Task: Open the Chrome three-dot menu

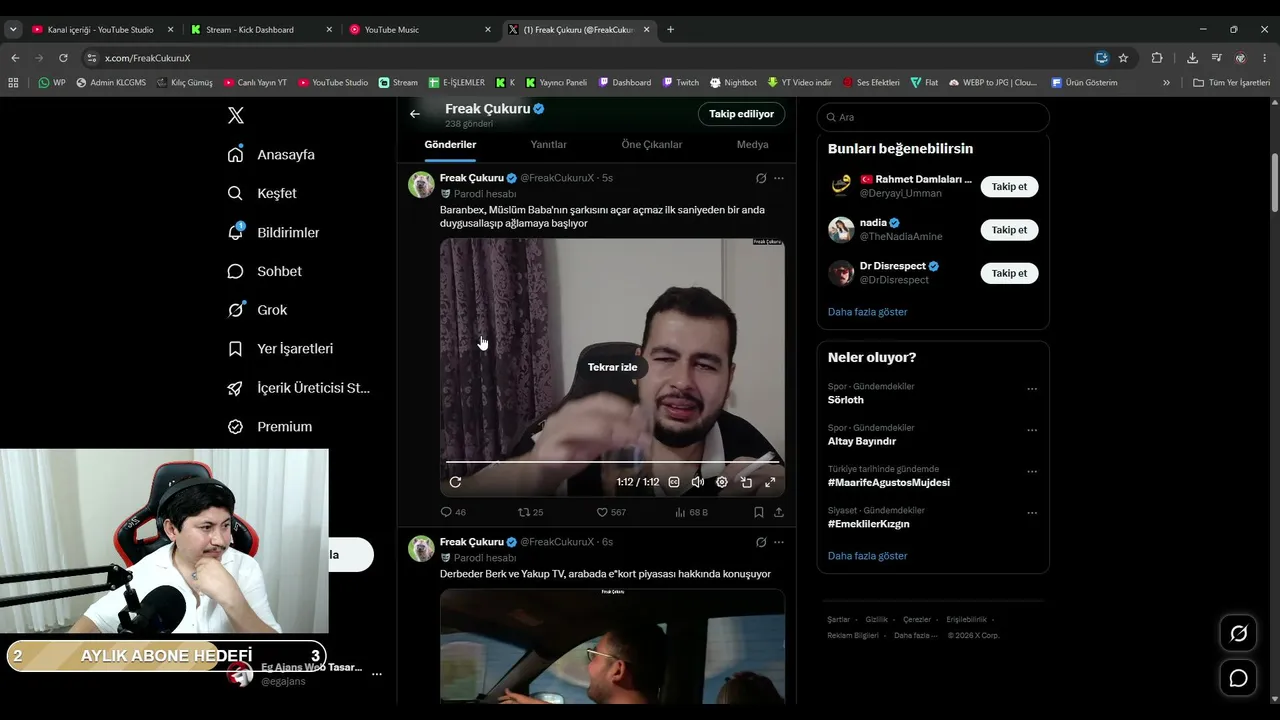Action: pyautogui.click(x=1265, y=58)
